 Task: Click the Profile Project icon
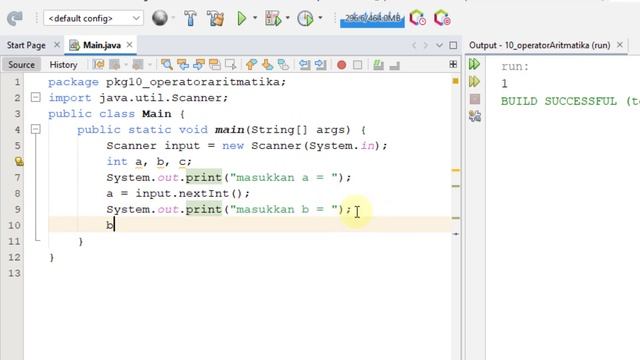(305, 18)
